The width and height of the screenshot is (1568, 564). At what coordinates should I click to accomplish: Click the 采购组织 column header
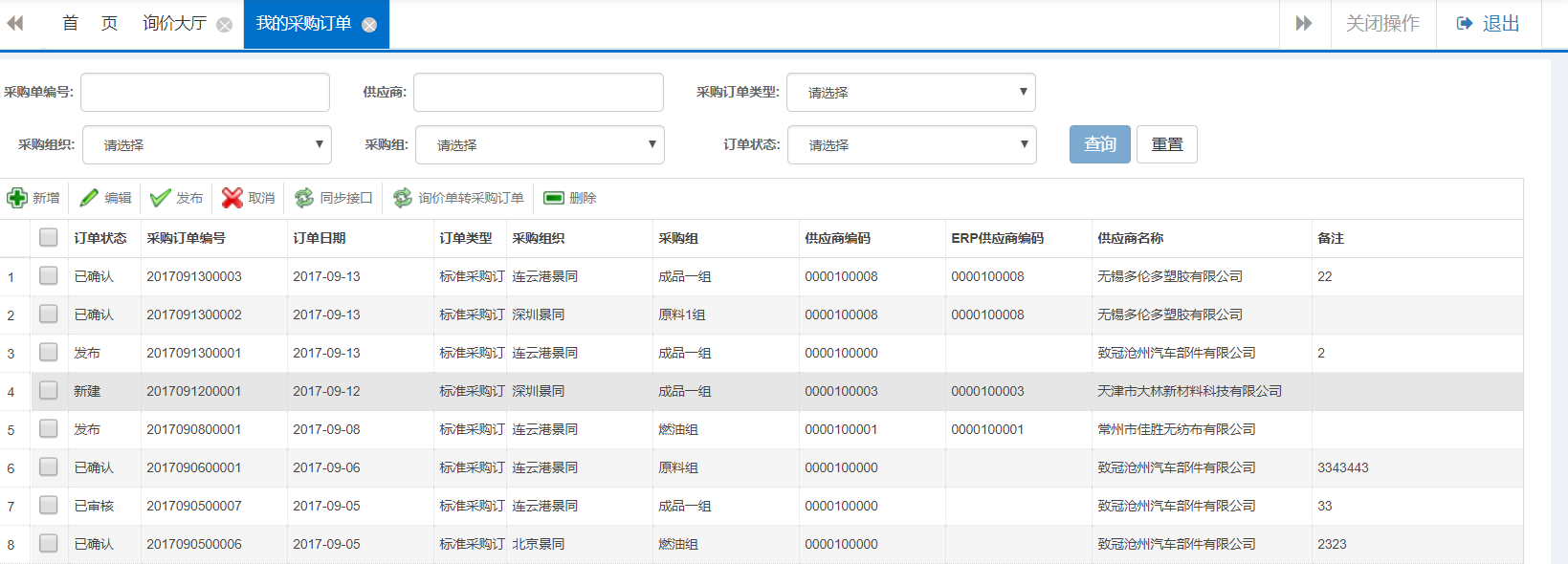(539, 238)
